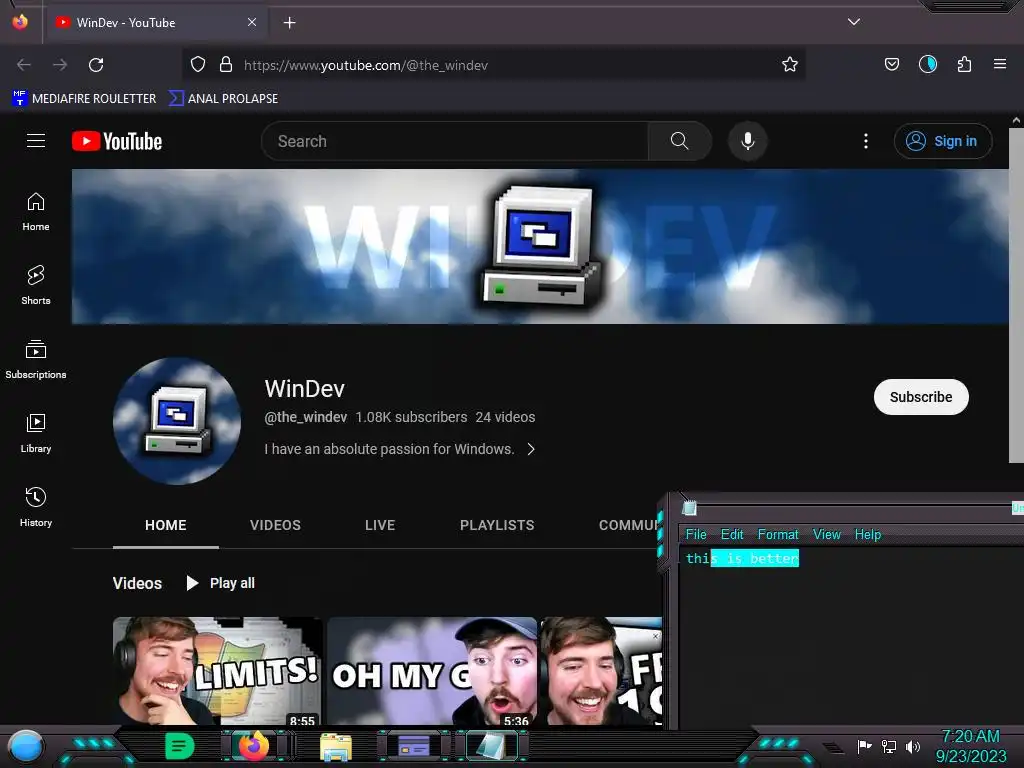Open a new browser tab

click(289, 23)
